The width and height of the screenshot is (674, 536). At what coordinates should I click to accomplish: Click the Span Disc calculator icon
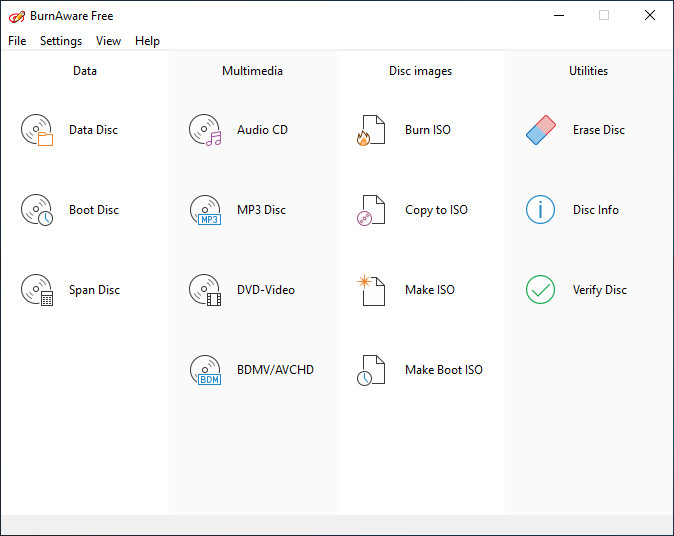click(37, 290)
